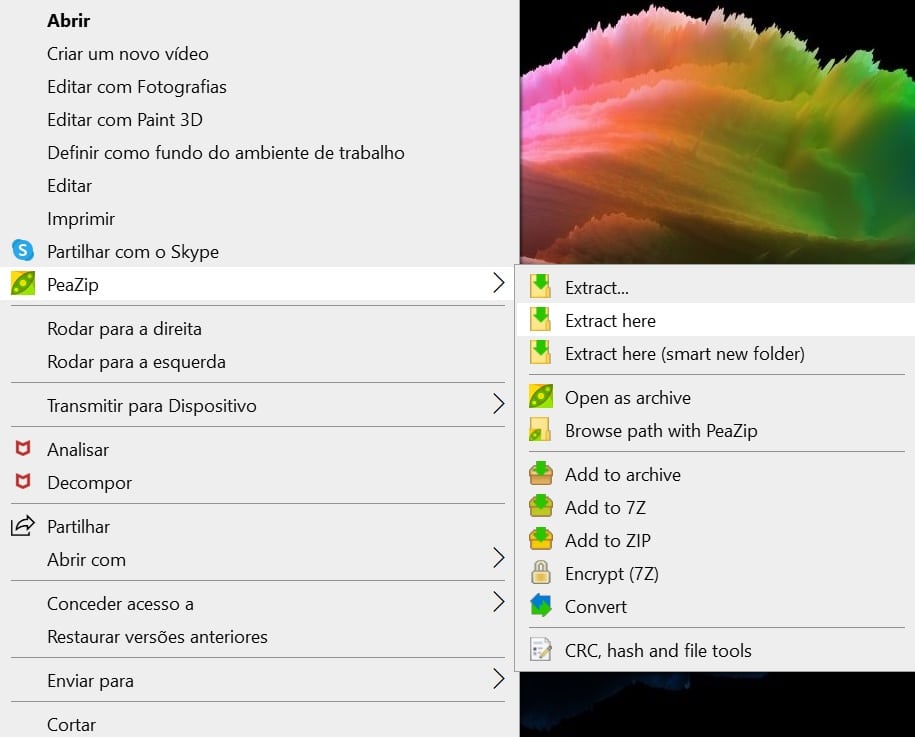Select Criar um novo vídeo

128,54
